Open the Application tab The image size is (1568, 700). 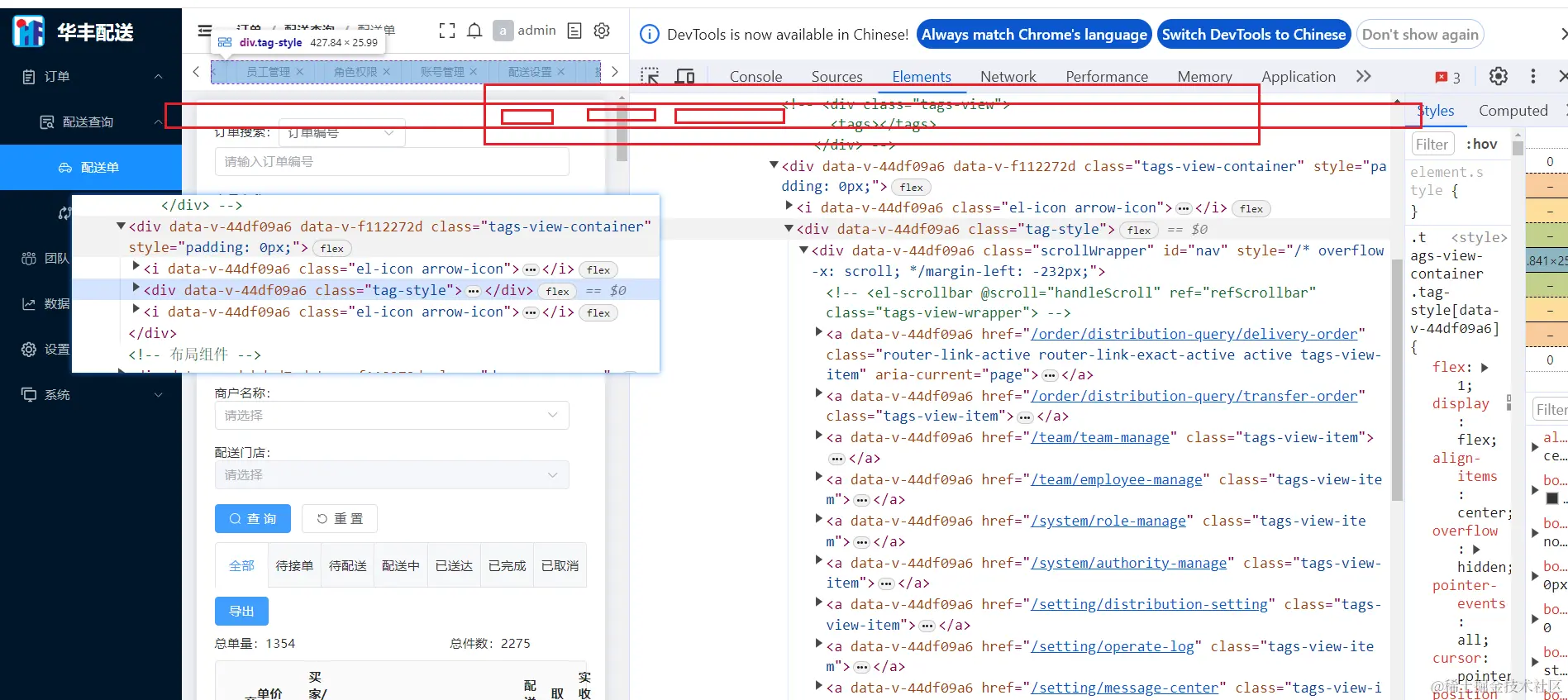click(x=1298, y=76)
